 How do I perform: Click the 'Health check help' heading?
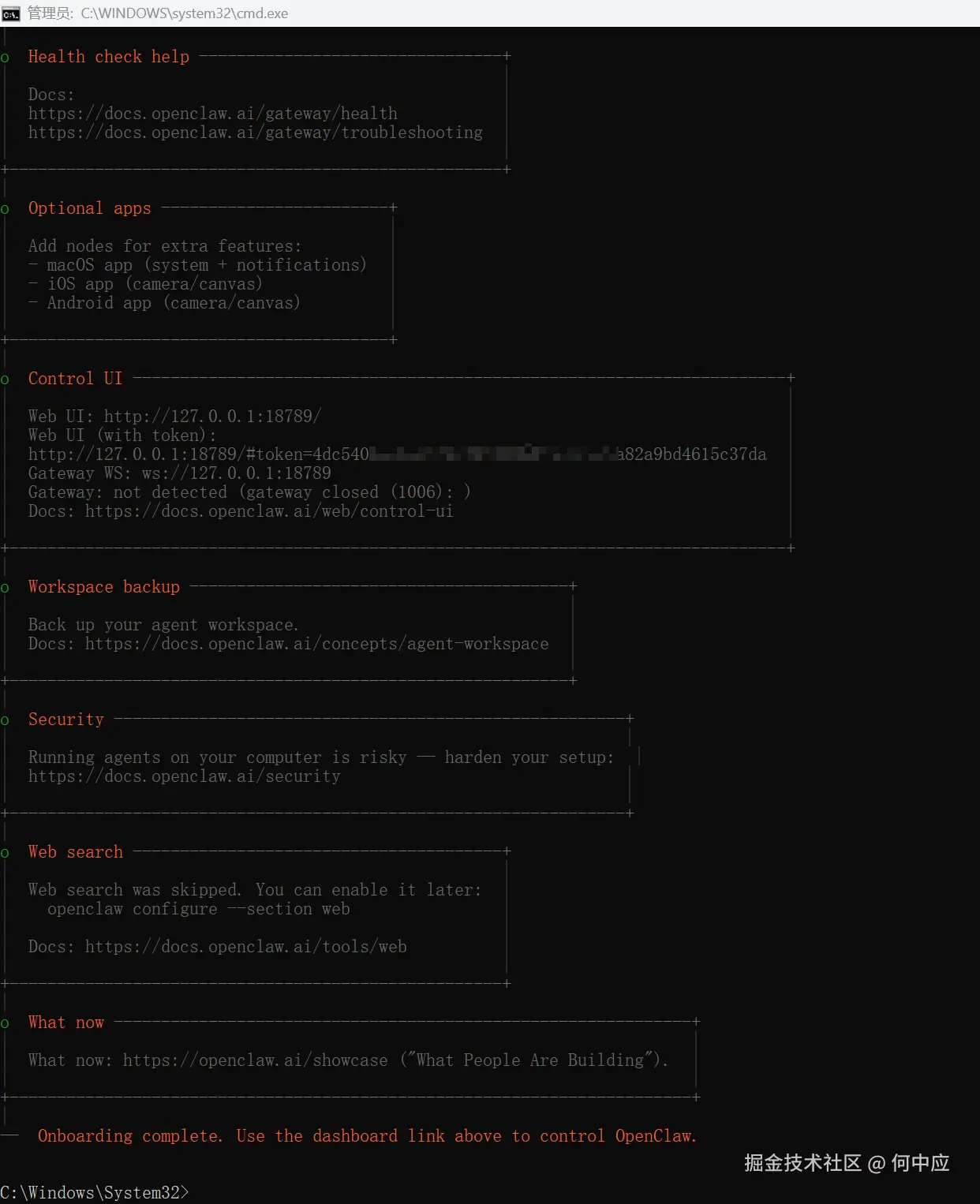tap(109, 57)
